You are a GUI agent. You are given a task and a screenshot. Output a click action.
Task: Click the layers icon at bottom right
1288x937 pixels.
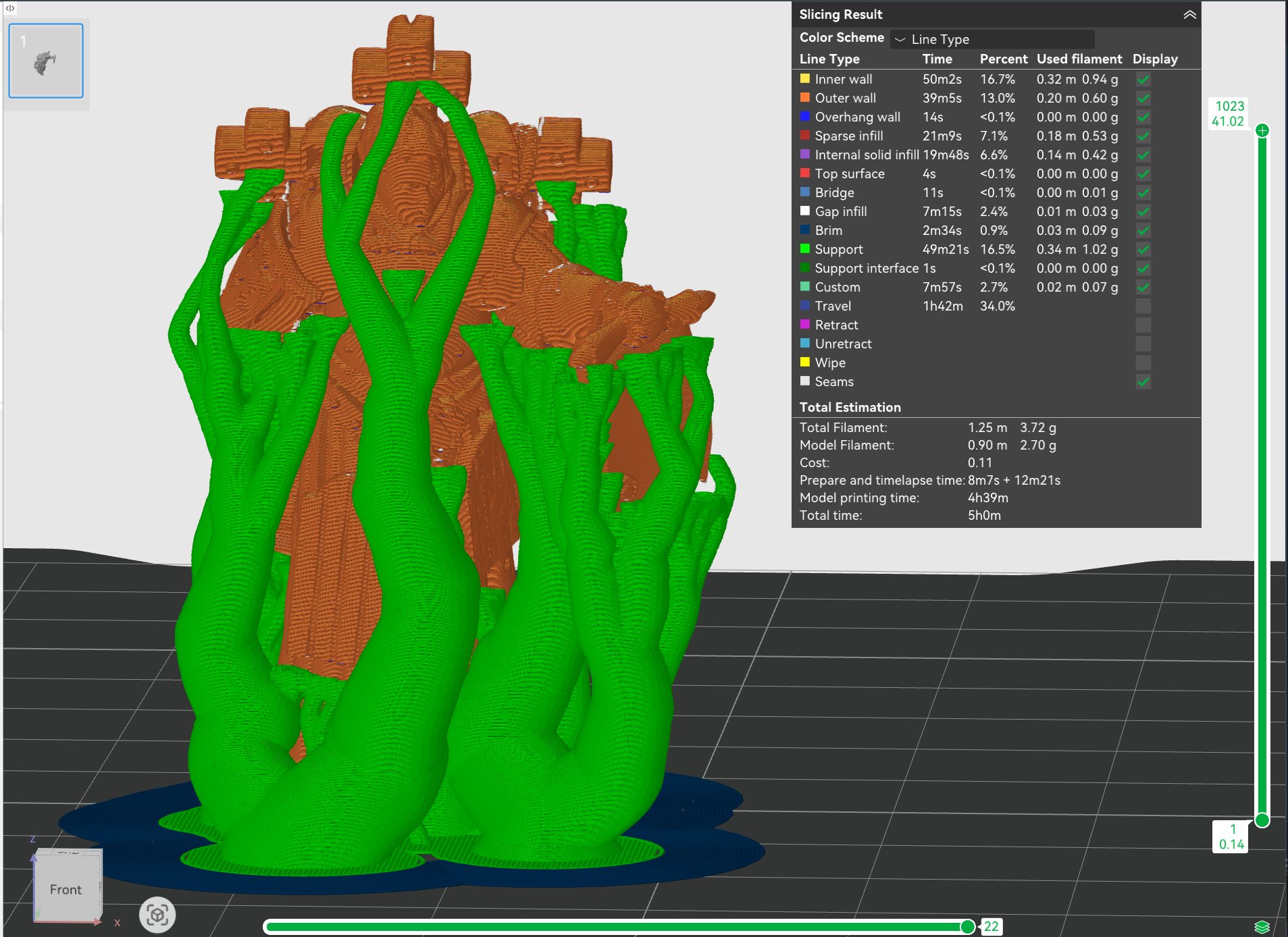tap(1262, 927)
